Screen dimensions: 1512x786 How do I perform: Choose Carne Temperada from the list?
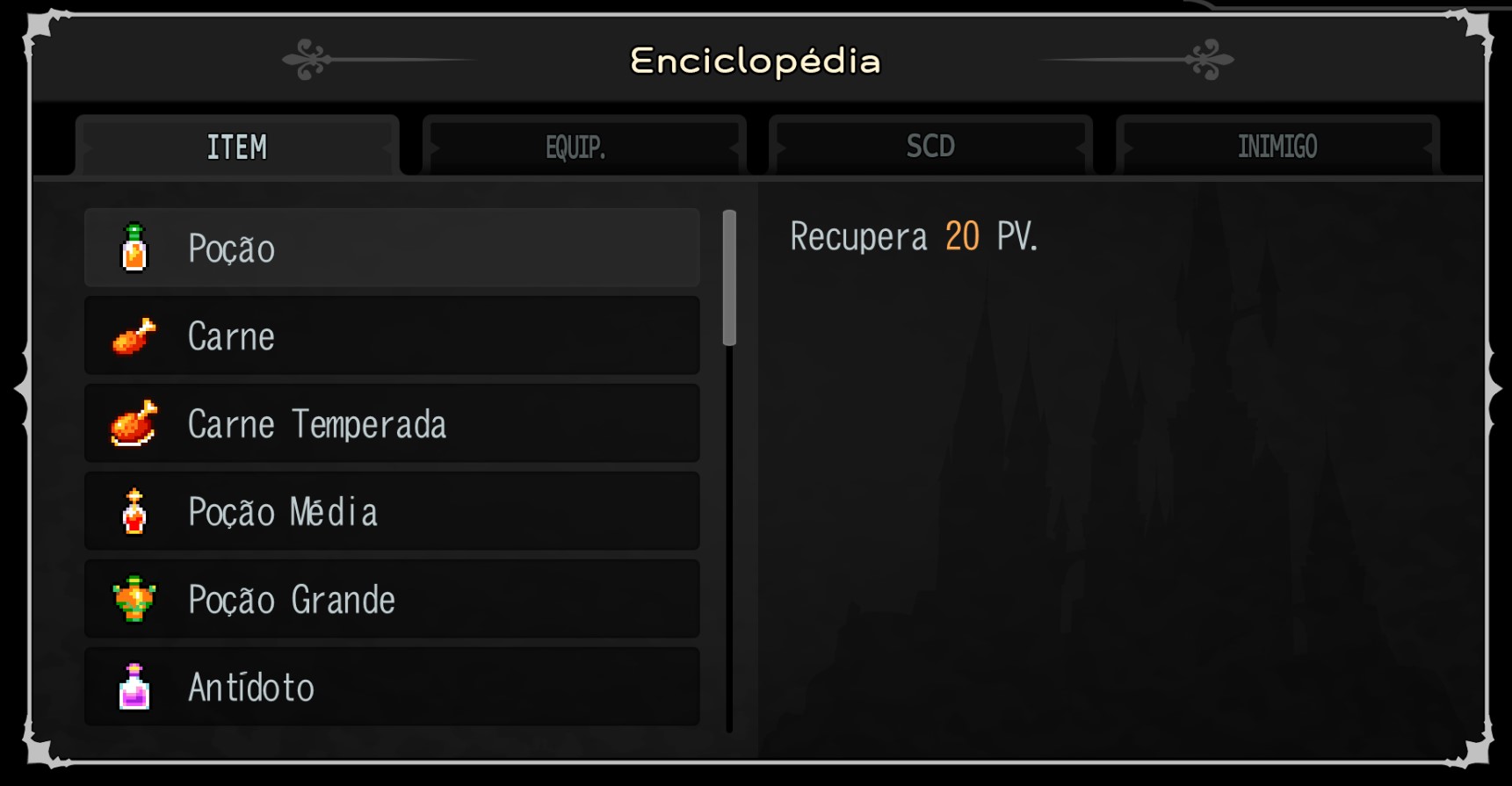pyautogui.click(x=392, y=424)
